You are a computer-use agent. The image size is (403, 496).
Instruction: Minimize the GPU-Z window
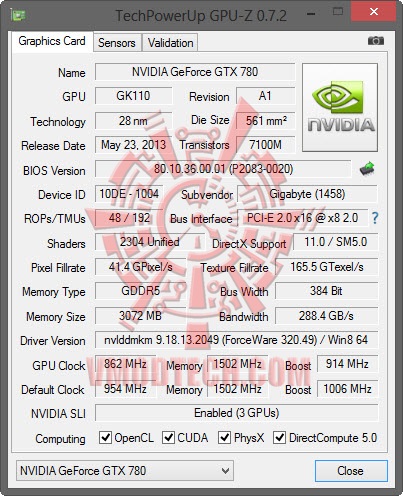[x=311, y=14]
